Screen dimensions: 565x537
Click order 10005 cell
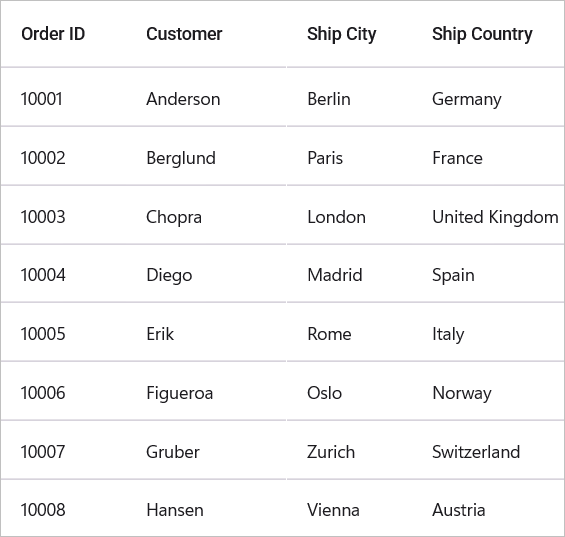[43, 334]
